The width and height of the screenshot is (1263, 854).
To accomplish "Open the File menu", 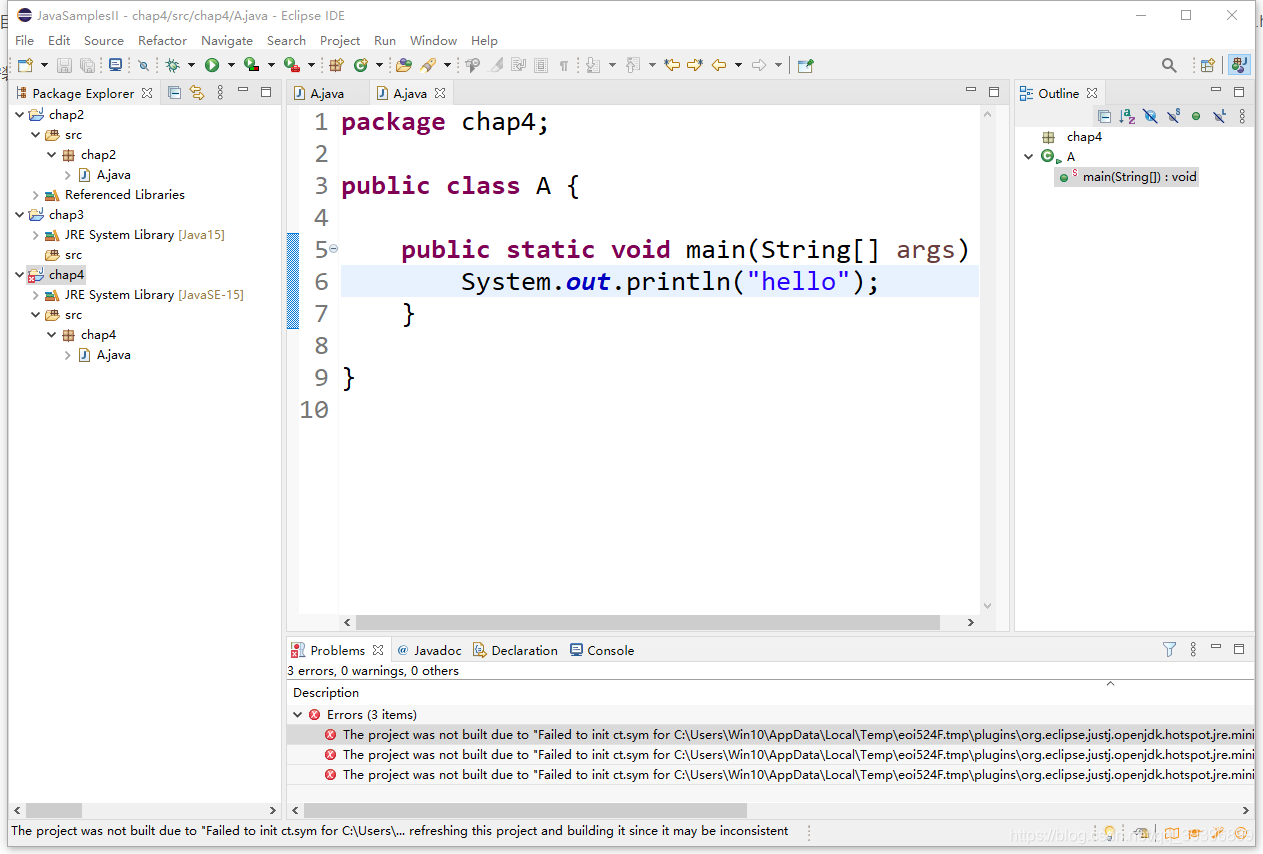I will pyautogui.click(x=25, y=41).
